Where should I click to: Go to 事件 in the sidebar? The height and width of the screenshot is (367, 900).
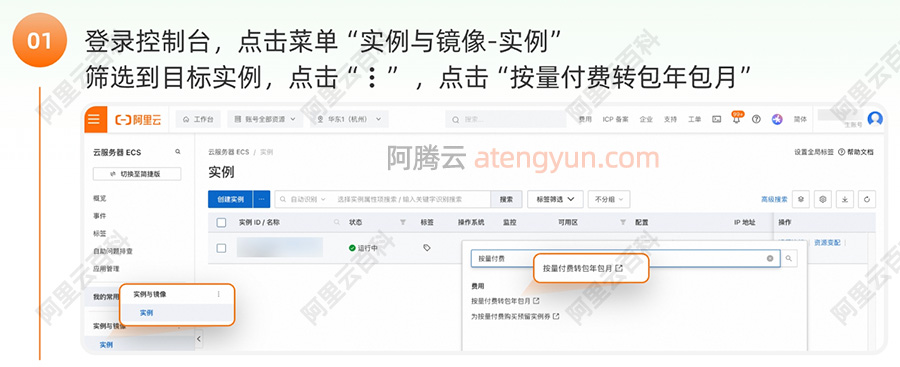[99, 216]
